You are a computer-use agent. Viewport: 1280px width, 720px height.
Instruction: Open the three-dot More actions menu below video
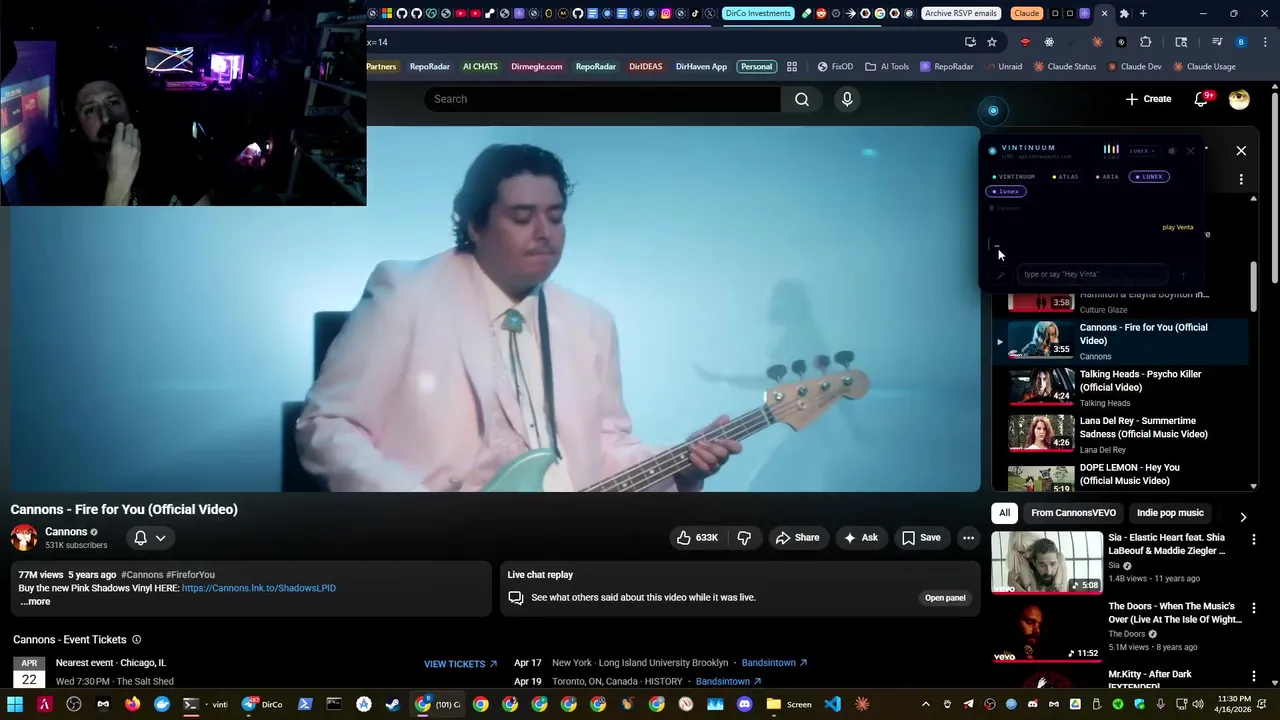coord(968,538)
